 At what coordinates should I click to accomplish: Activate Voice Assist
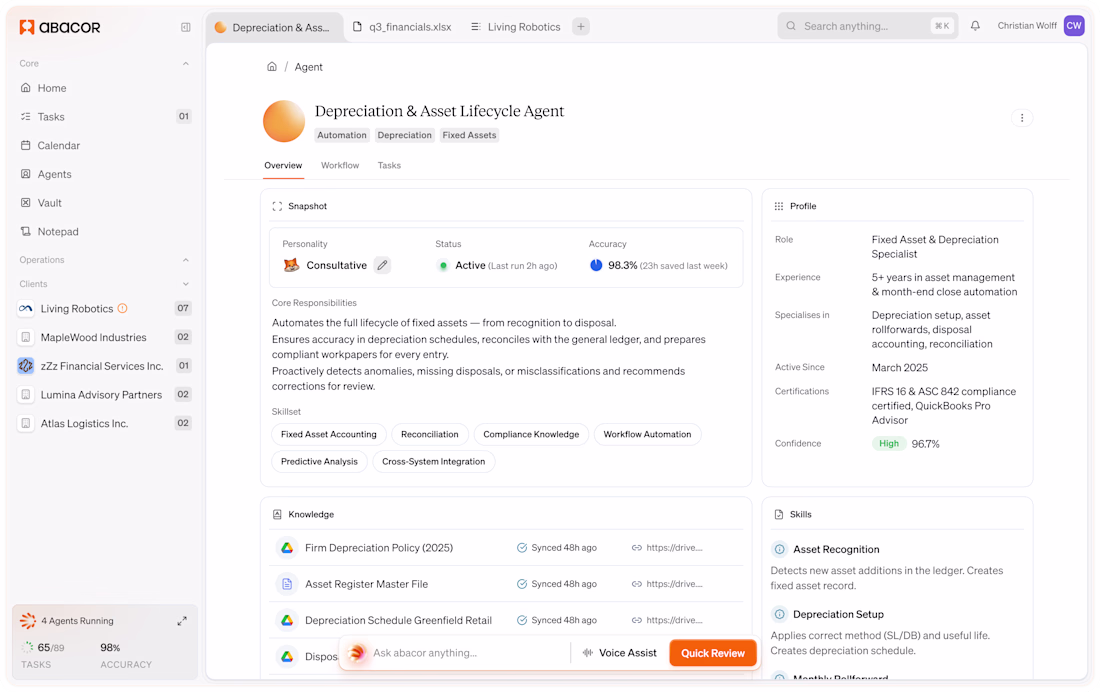point(619,653)
